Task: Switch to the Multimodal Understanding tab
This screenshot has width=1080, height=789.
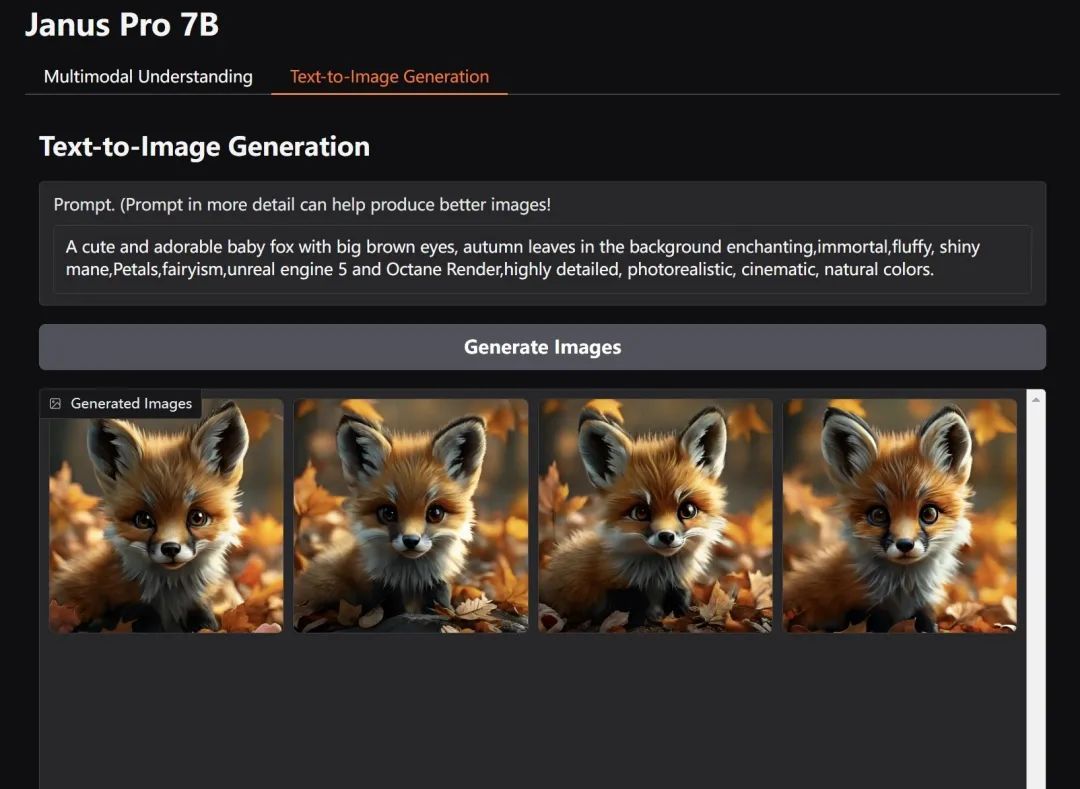Action: (148, 77)
